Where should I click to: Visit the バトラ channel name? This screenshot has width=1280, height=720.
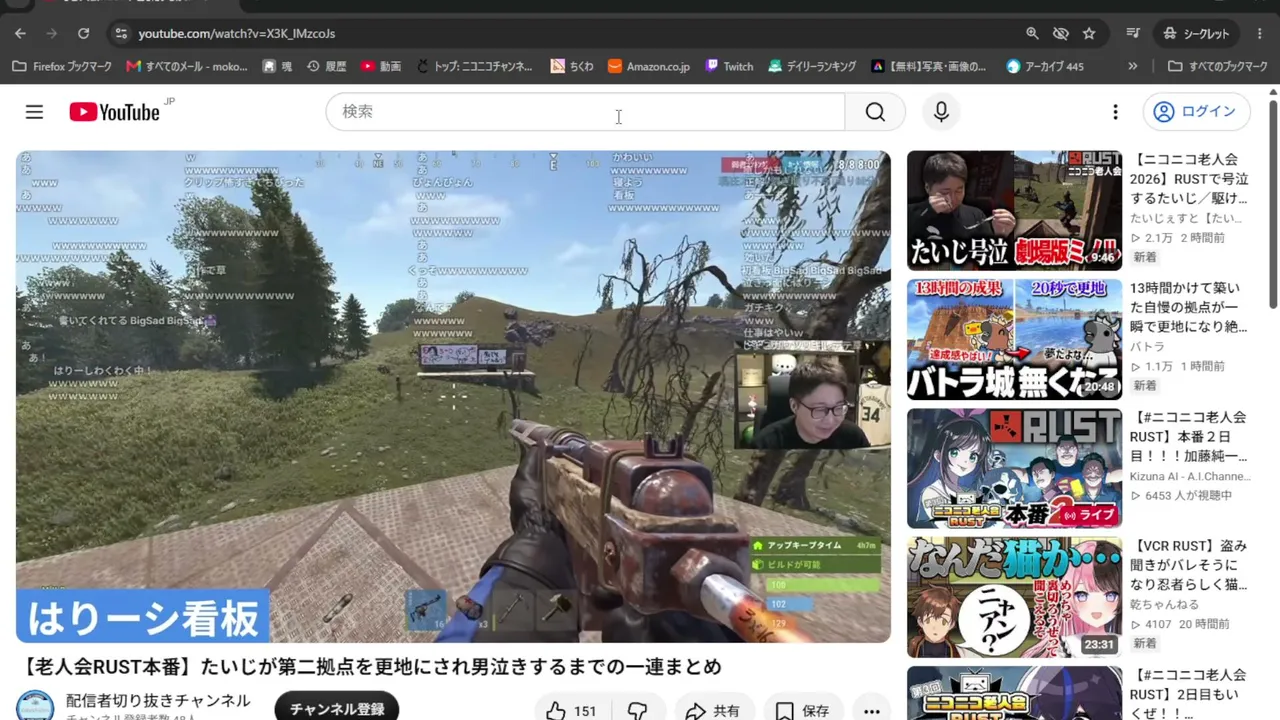(x=1147, y=347)
